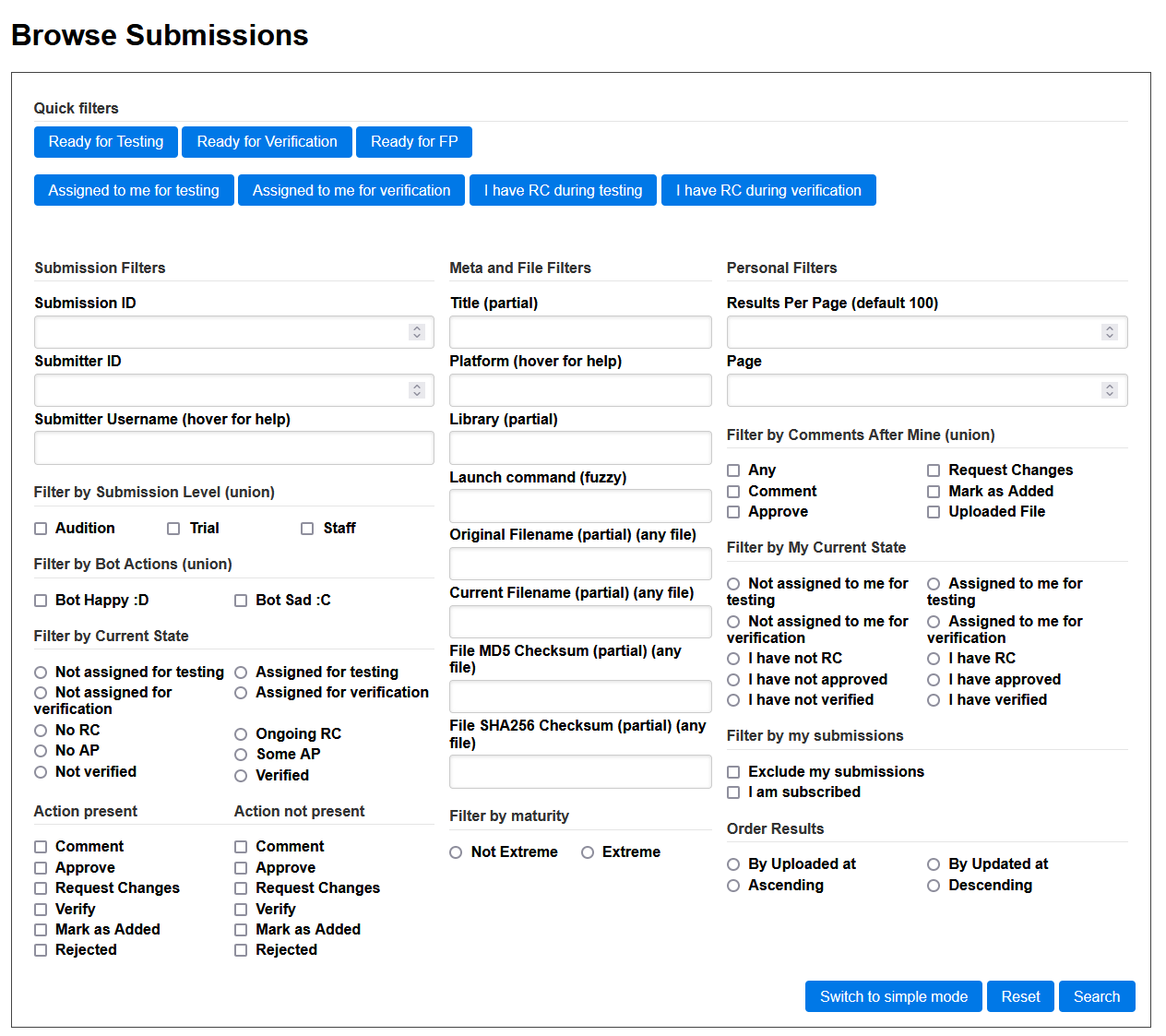Check the Uploaded File comment filter
This screenshot has width=1166, height=1036.
pos(934,512)
